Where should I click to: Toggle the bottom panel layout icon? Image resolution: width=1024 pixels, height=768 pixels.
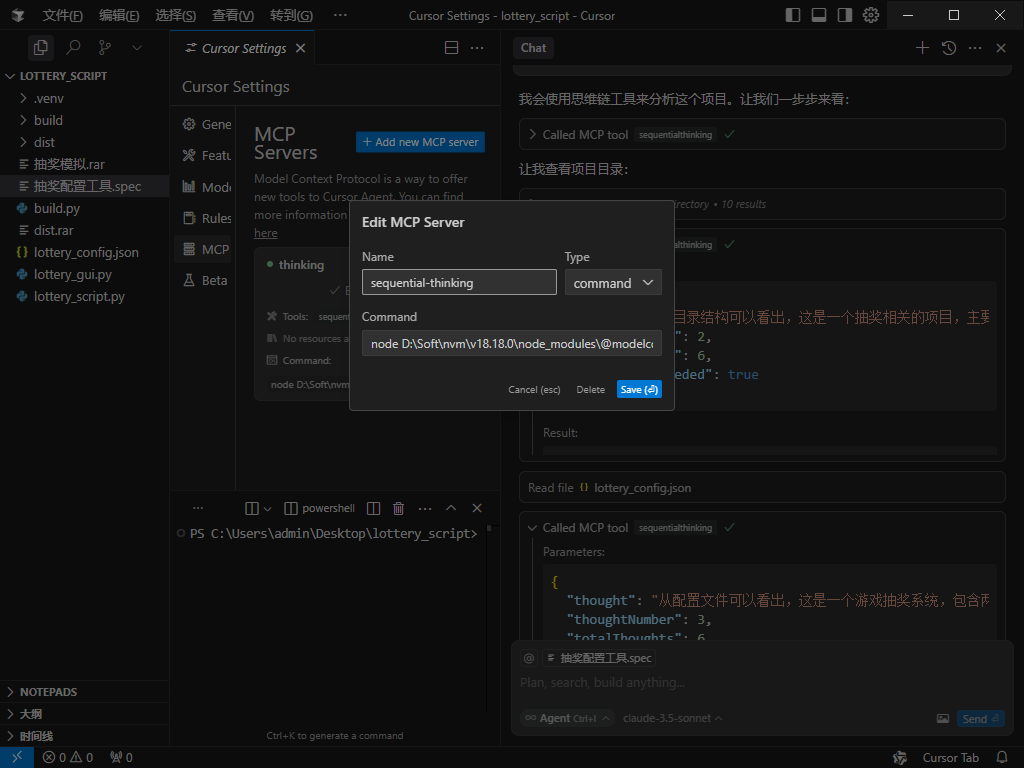[x=819, y=15]
